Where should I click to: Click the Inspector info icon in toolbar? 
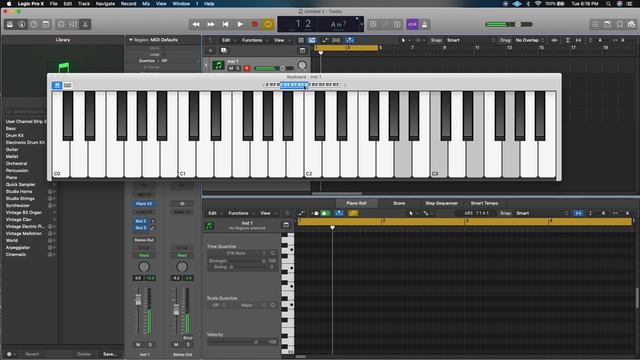tap(22, 24)
